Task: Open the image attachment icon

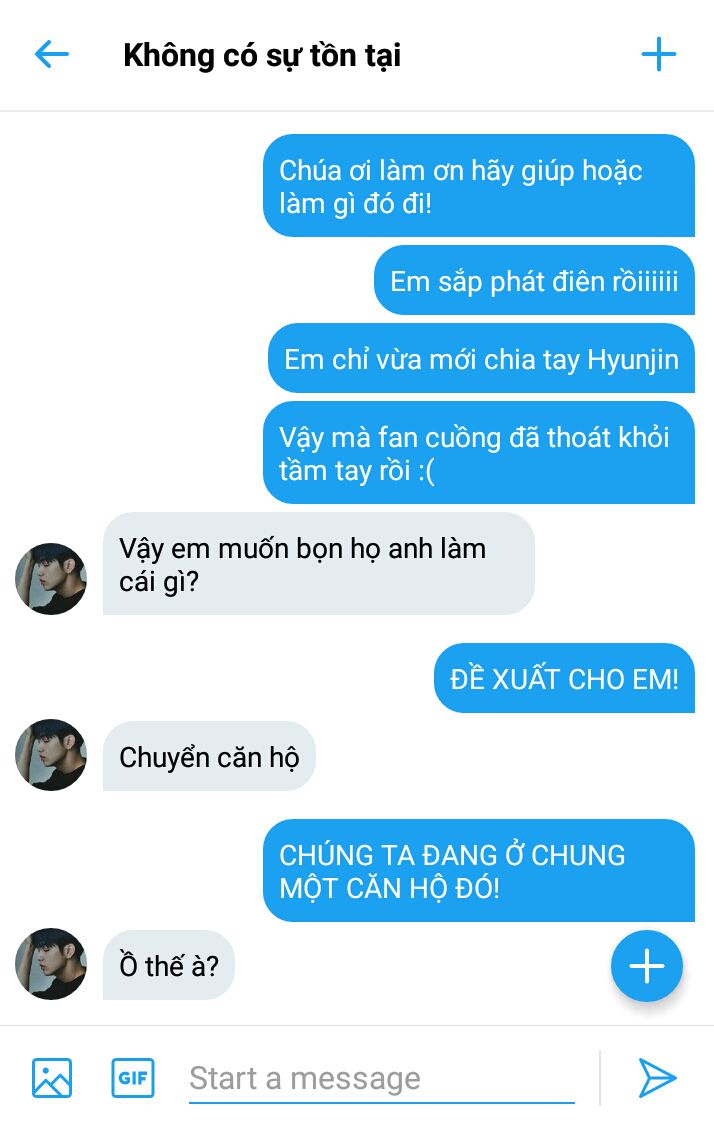Action: point(52,1077)
